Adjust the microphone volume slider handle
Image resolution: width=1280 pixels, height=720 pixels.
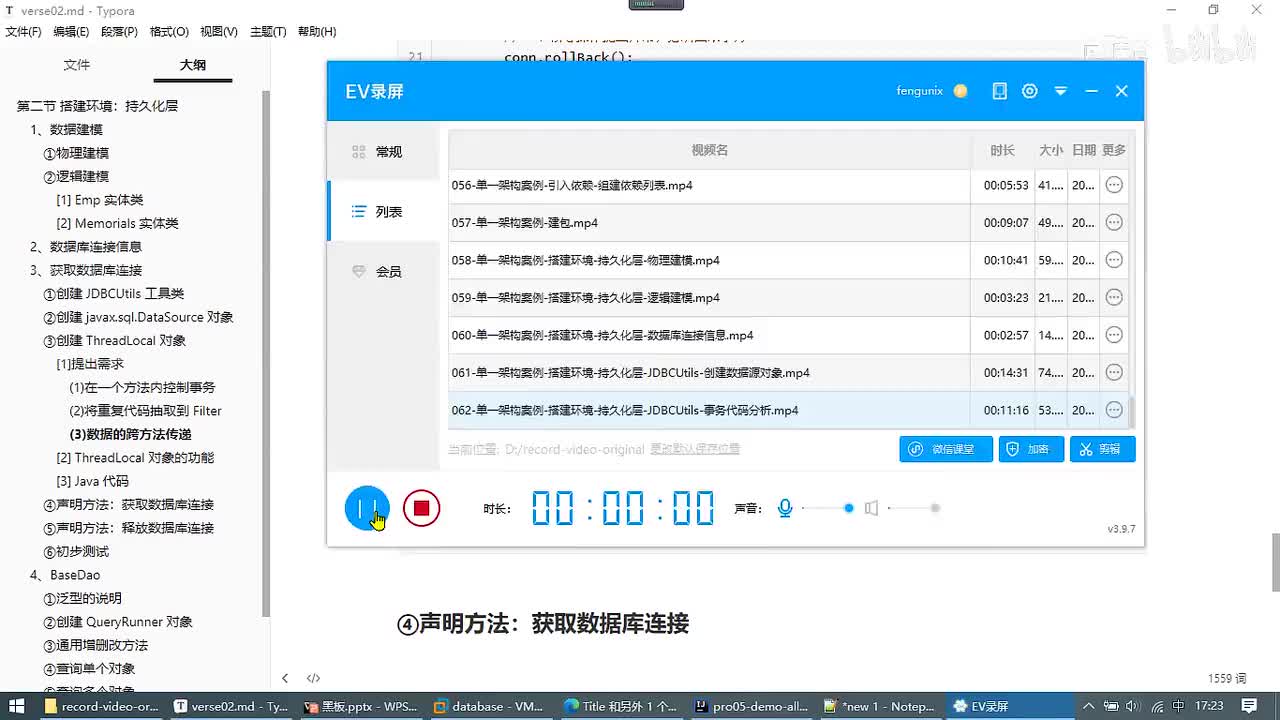[849, 508]
